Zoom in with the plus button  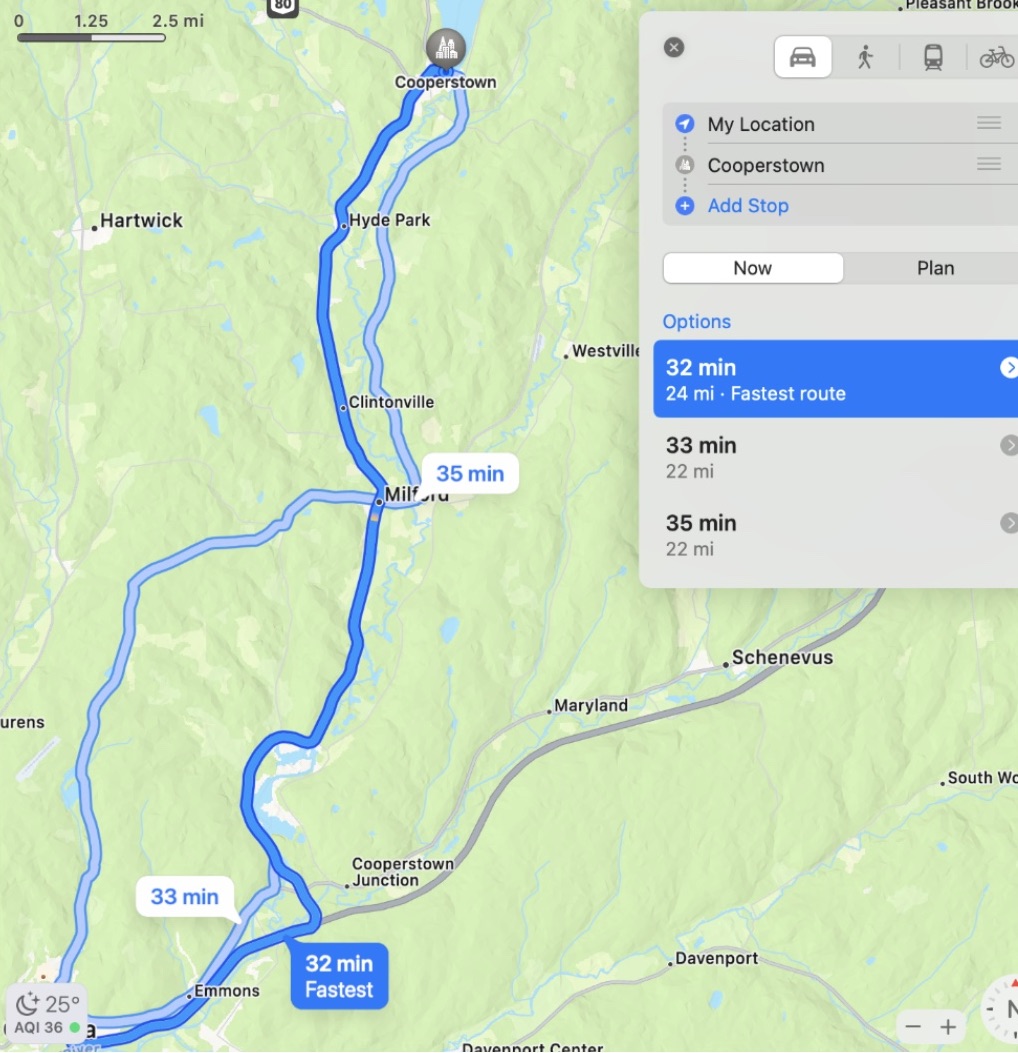[x=948, y=1027]
